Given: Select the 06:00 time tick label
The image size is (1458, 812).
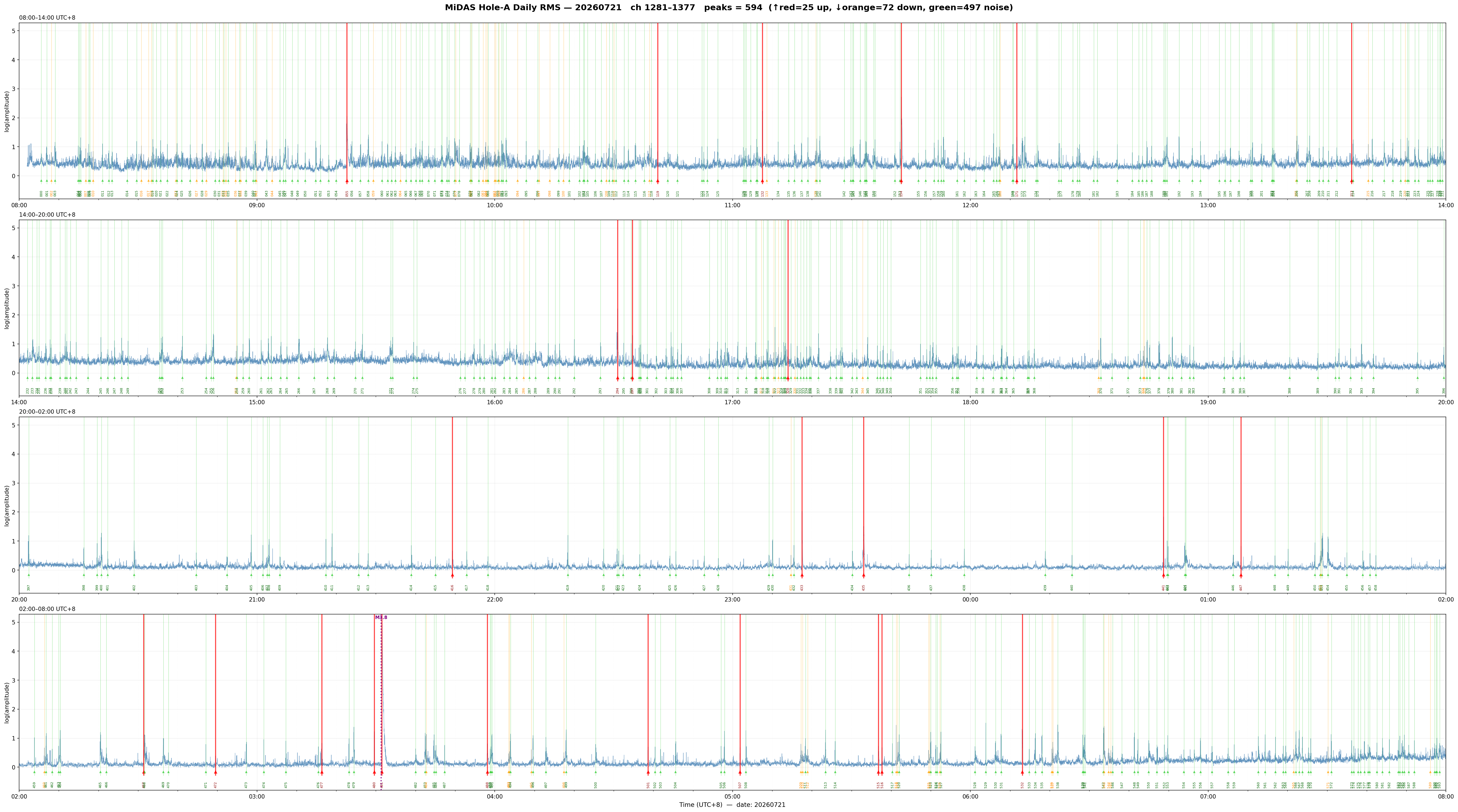Looking at the screenshot, I should [970, 797].
